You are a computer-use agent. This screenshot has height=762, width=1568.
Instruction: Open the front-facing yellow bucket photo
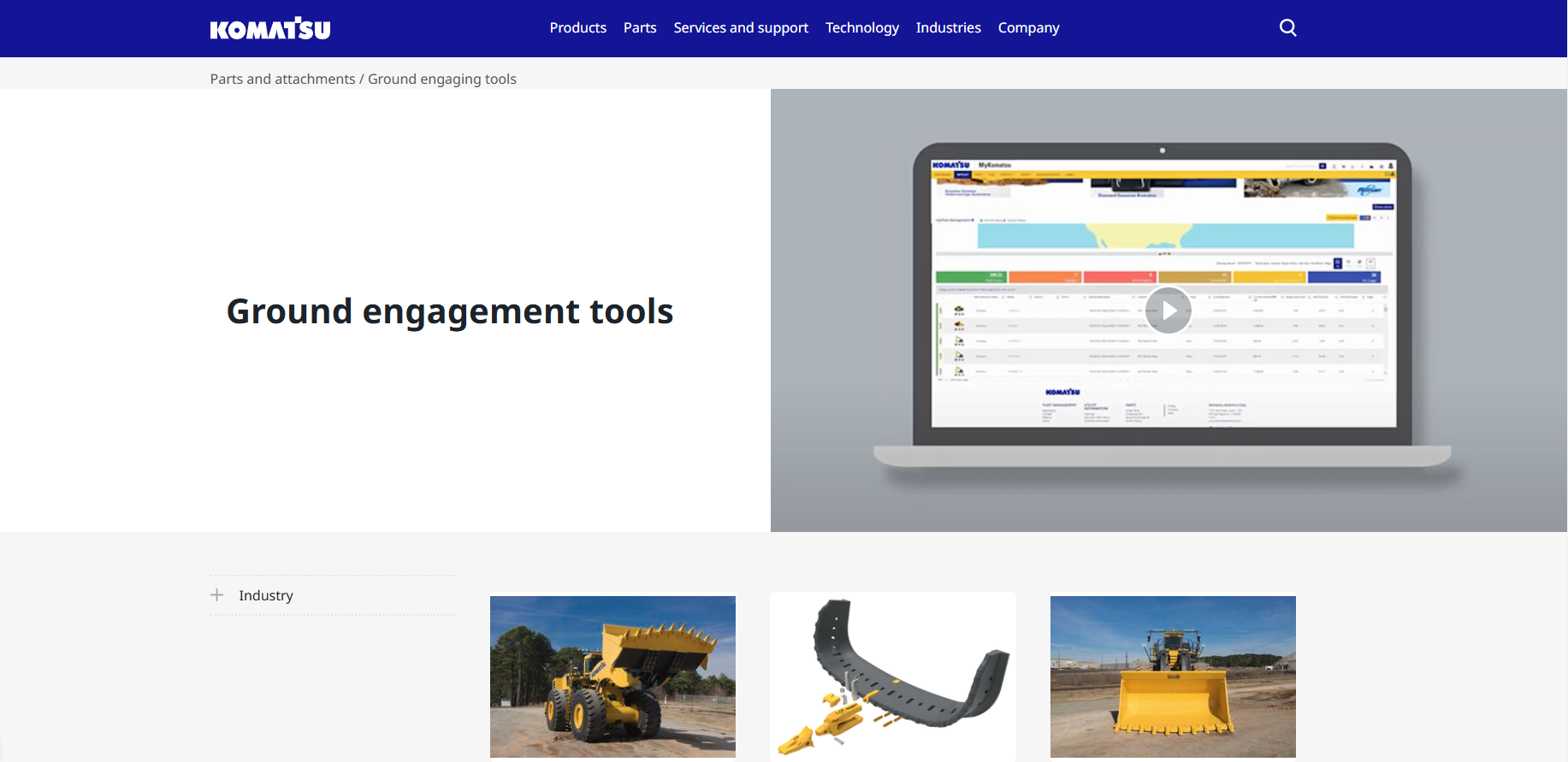click(1173, 676)
